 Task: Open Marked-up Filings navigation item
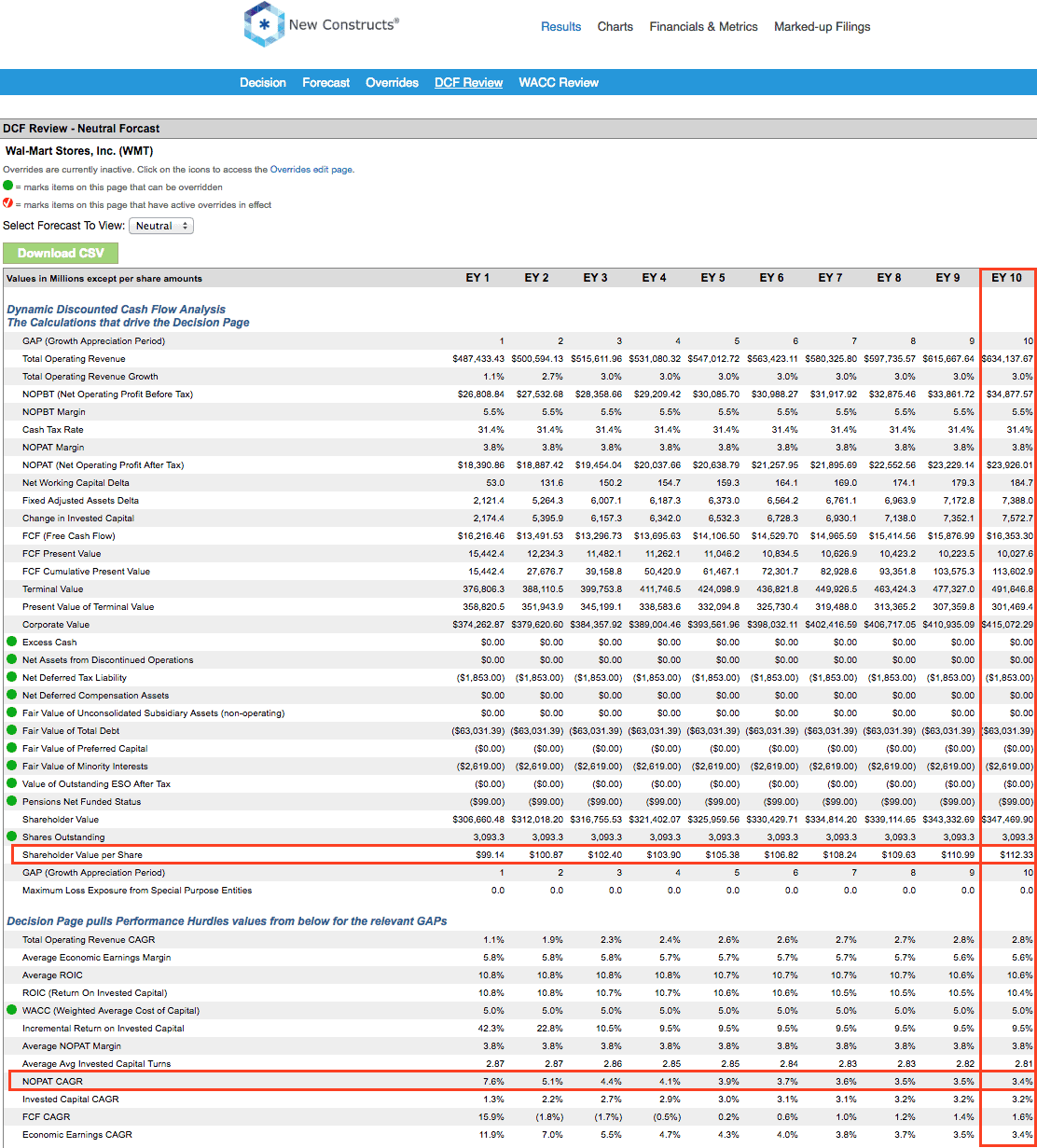tap(823, 27)
